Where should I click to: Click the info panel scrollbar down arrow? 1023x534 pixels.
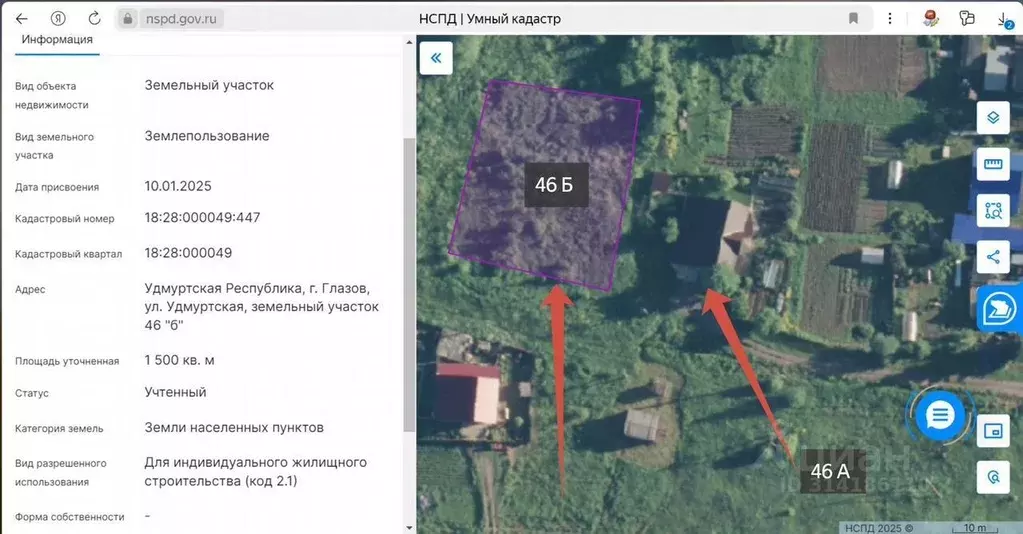tap(408, 526)
